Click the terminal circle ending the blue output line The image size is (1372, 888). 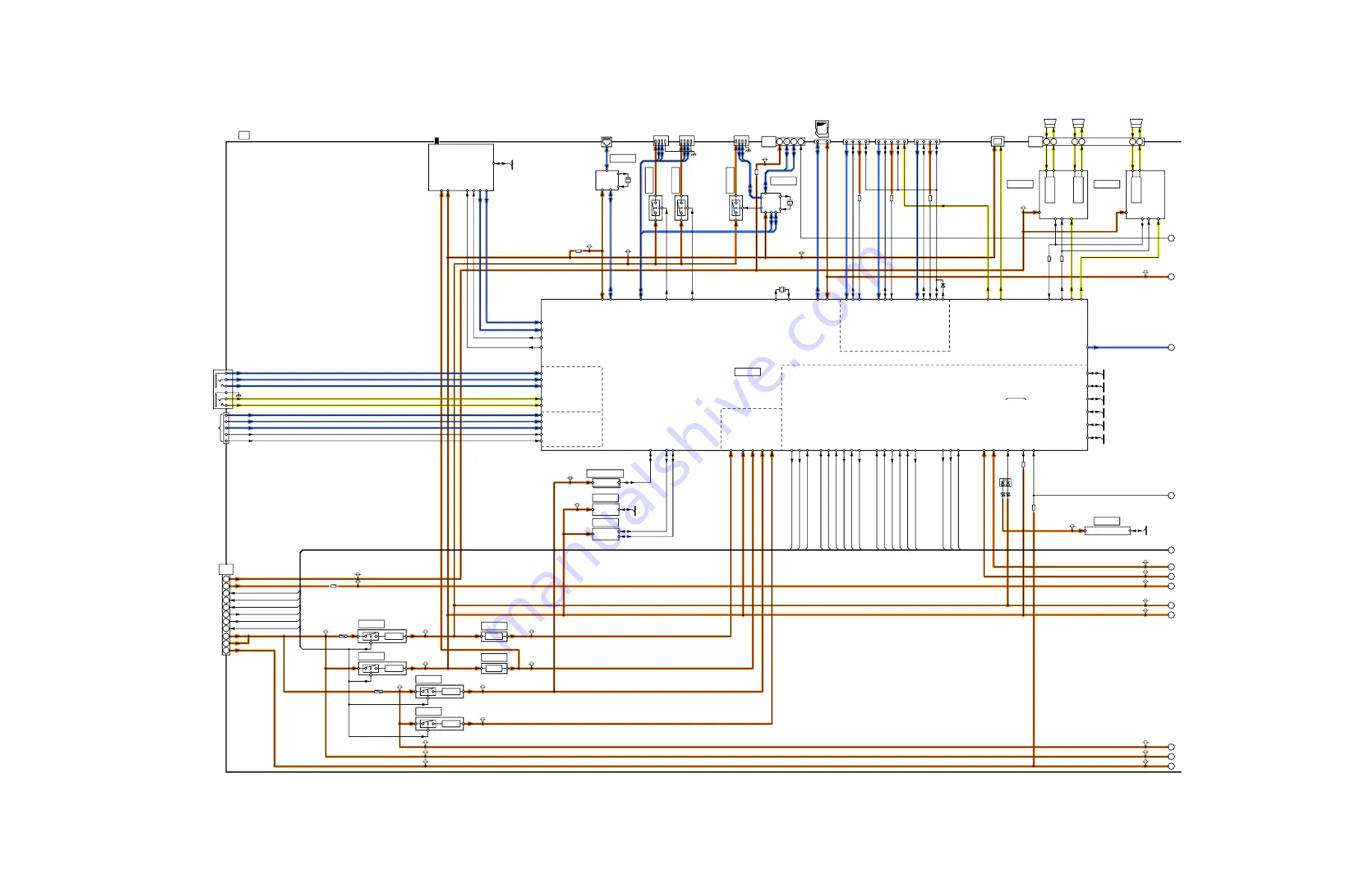tap(1171, 348)
